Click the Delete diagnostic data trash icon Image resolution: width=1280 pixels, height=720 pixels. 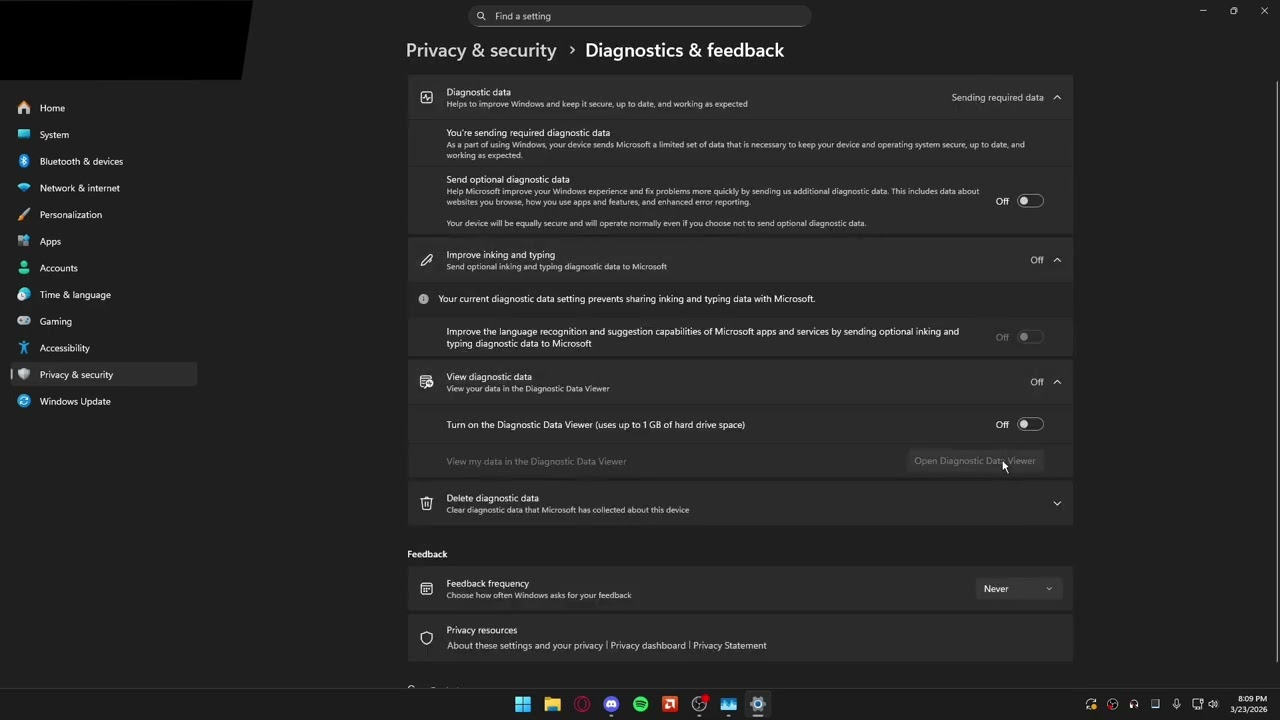coord(427,503)
